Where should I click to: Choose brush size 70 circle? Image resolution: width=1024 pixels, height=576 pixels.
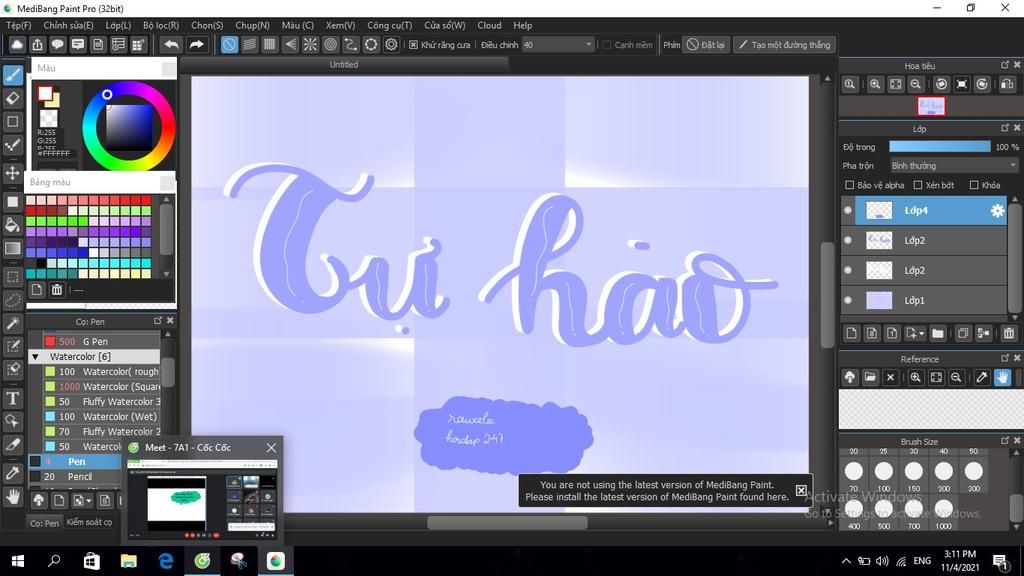(x=854, y=472)
